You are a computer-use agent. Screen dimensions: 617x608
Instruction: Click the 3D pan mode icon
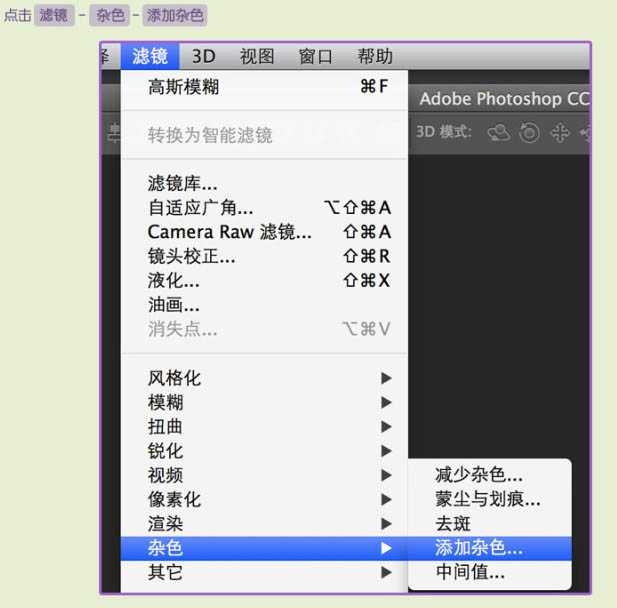point(560,133)
